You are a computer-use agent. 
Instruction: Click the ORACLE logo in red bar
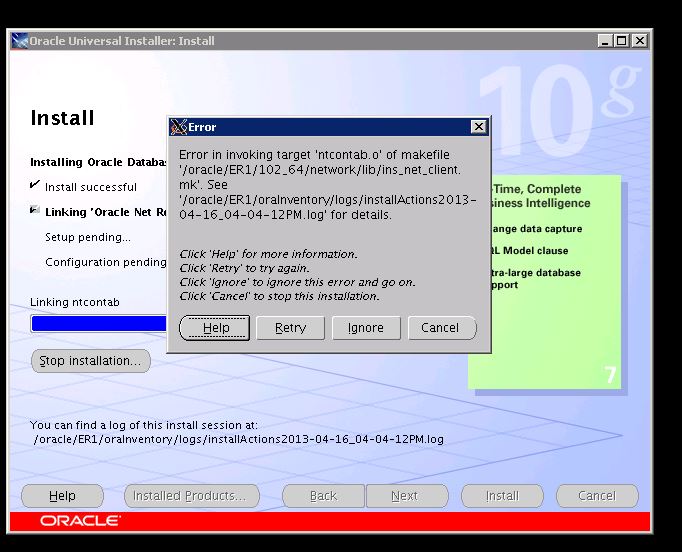point(80,521)
